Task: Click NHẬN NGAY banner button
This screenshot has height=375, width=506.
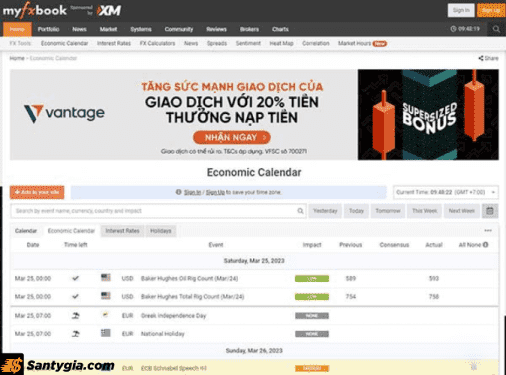Action: (232, 137)
